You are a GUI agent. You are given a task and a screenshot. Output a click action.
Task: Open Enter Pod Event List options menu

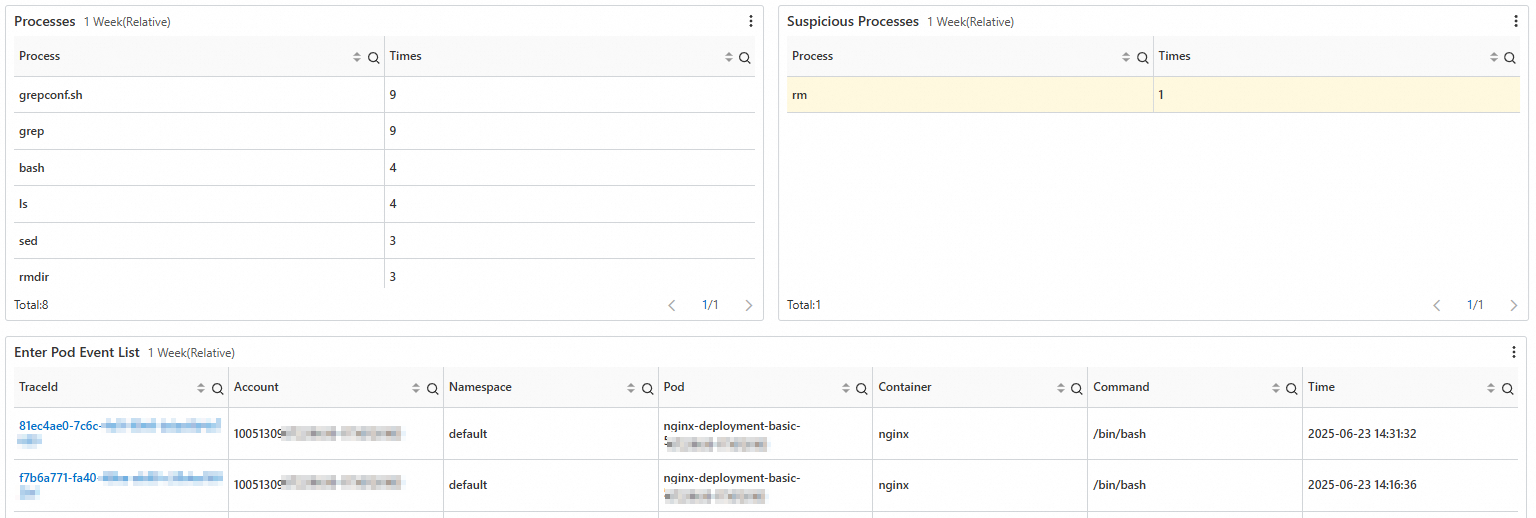pyautogui.click(x=1514, y=352)
